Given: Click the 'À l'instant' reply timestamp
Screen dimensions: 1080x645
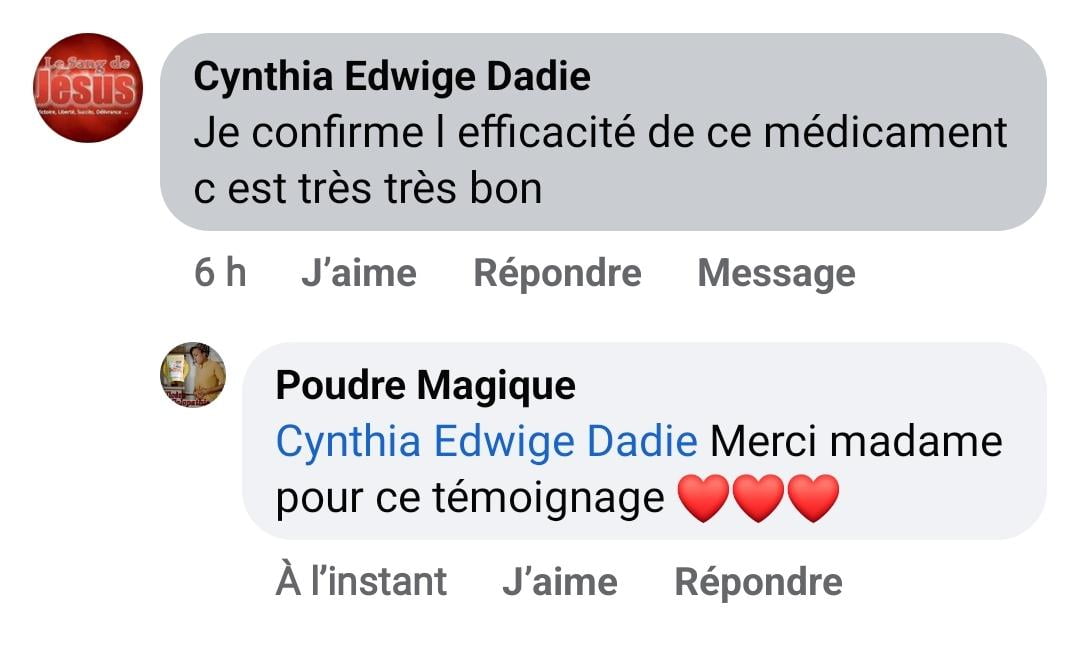Looking at the screenshot, I should (x=361, y=581).
